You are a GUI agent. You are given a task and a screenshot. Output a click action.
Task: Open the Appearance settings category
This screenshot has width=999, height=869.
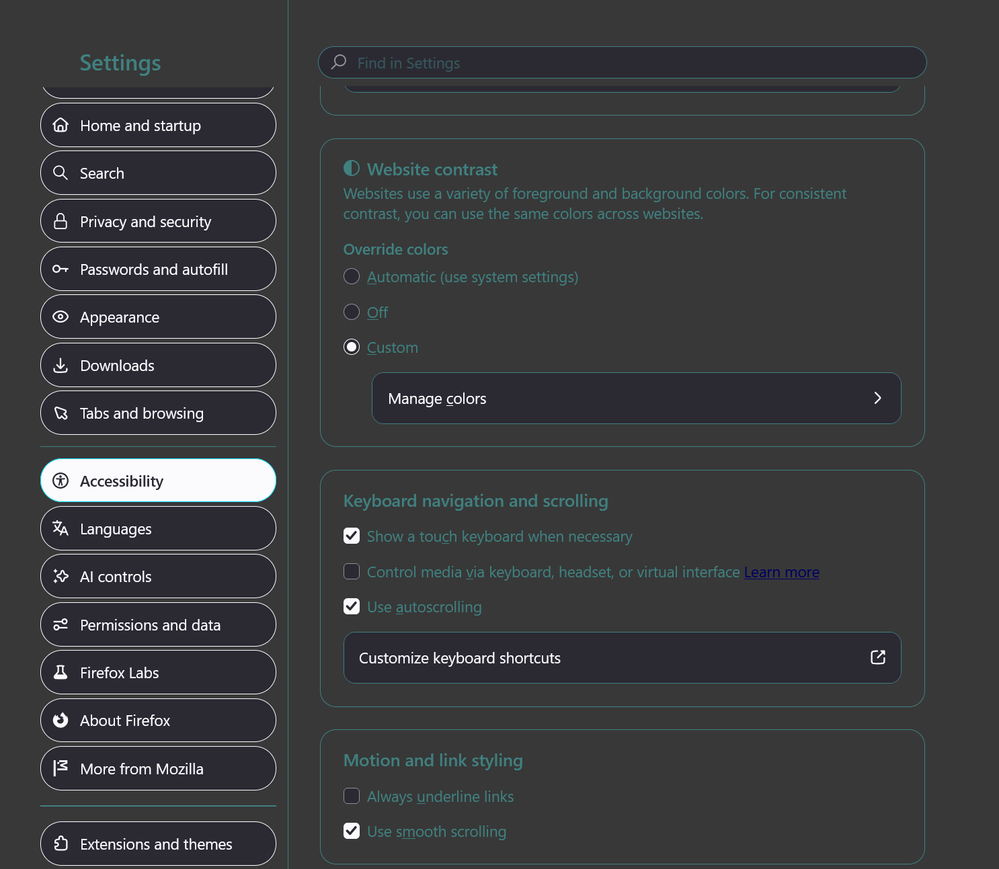pyautogui.click(x=158, y=317)
